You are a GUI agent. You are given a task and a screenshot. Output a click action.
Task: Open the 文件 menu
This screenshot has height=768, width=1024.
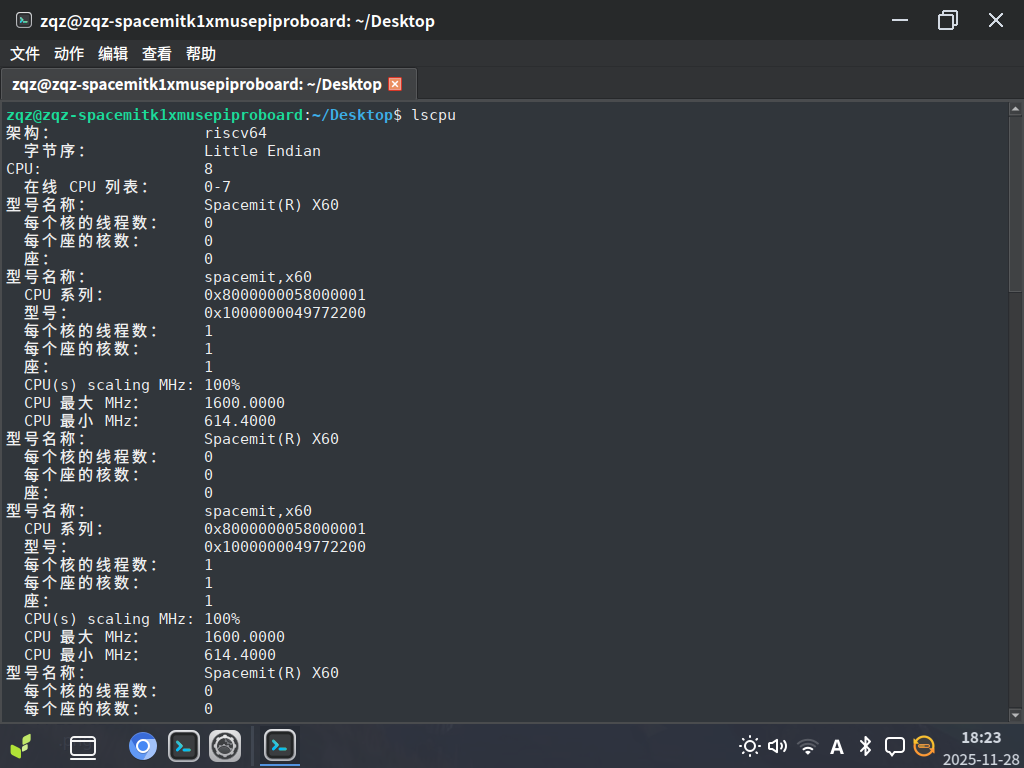25,54
